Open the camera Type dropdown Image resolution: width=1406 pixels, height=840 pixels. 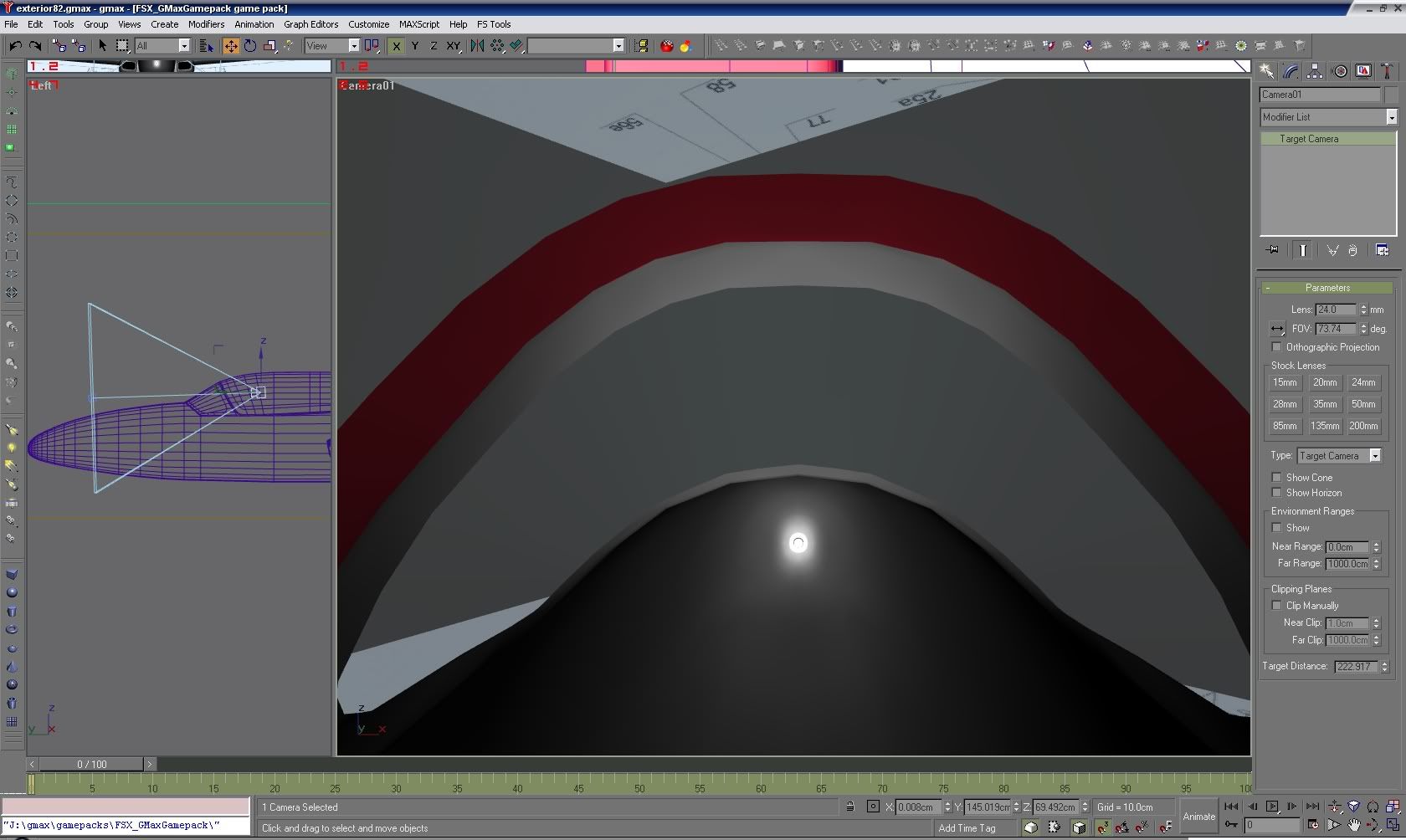click(x=1374, y=456)
